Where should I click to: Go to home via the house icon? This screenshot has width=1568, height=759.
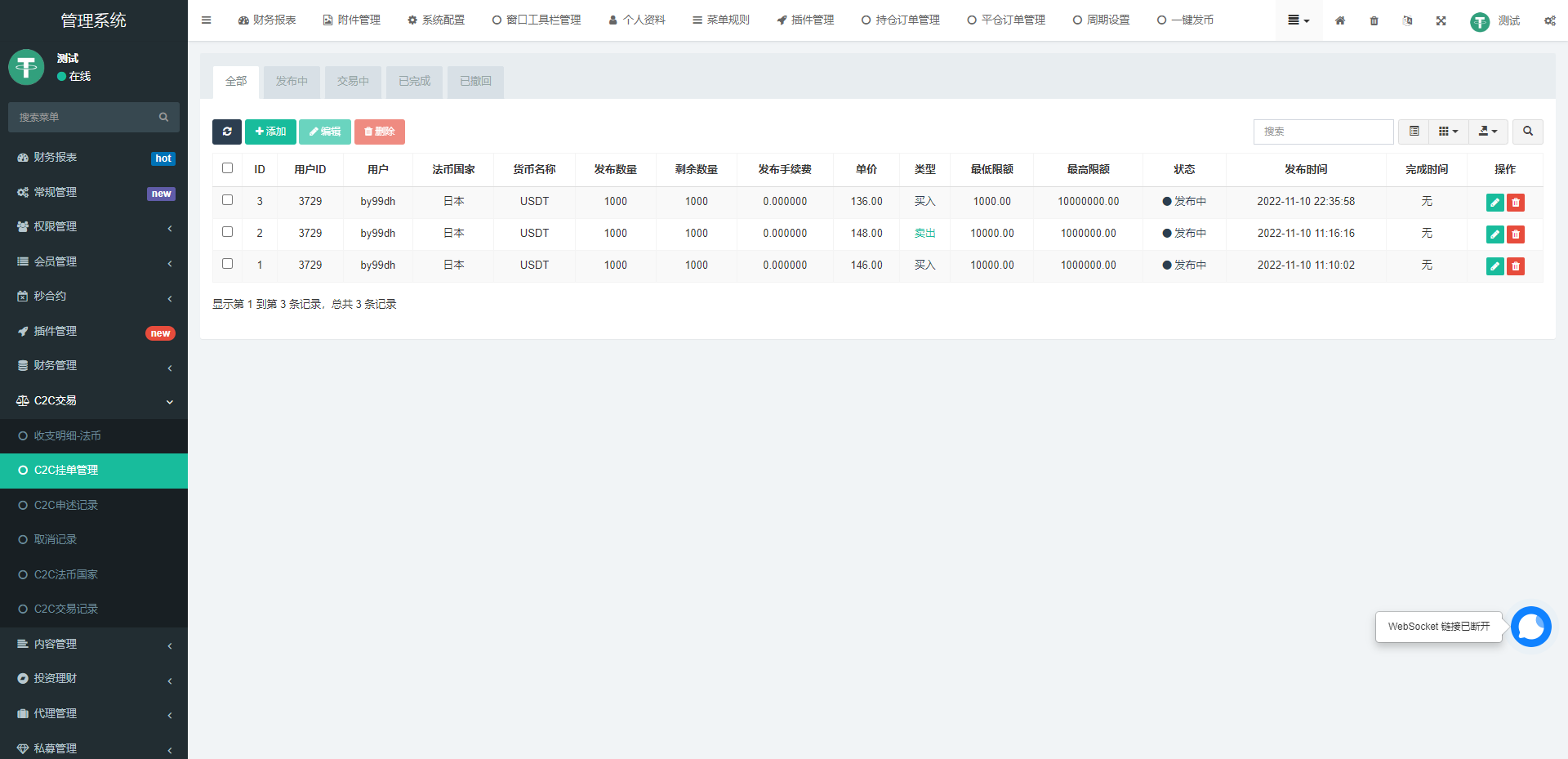(x=1340, y=20)
